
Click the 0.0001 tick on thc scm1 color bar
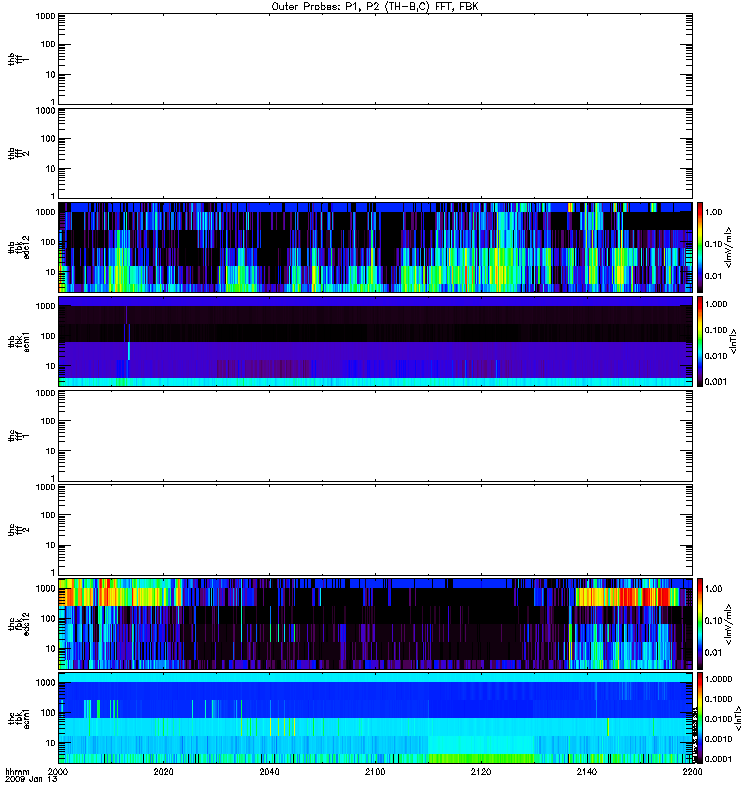tap(718, 759)
